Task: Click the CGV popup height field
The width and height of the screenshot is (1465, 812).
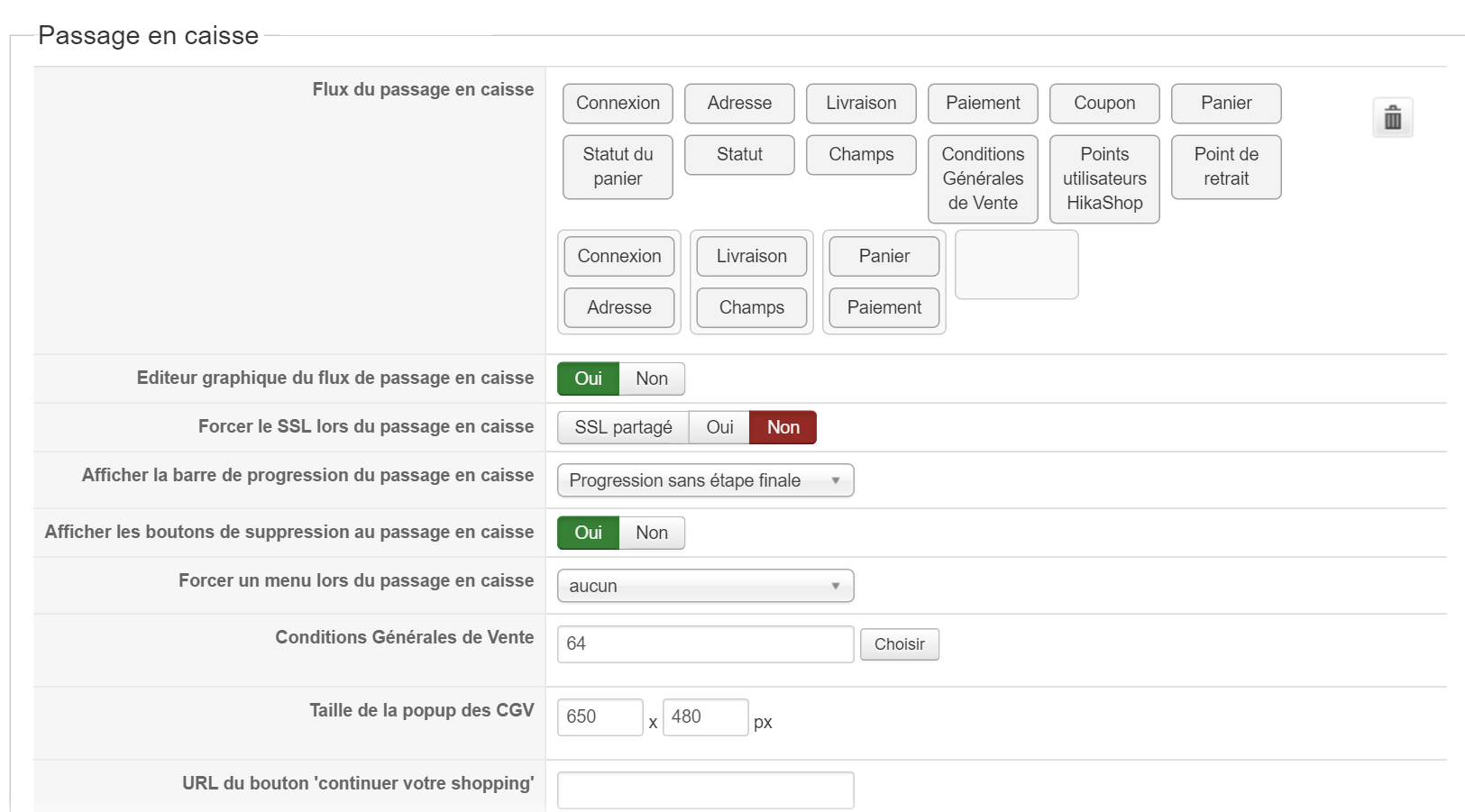Action: click(705, 717)
